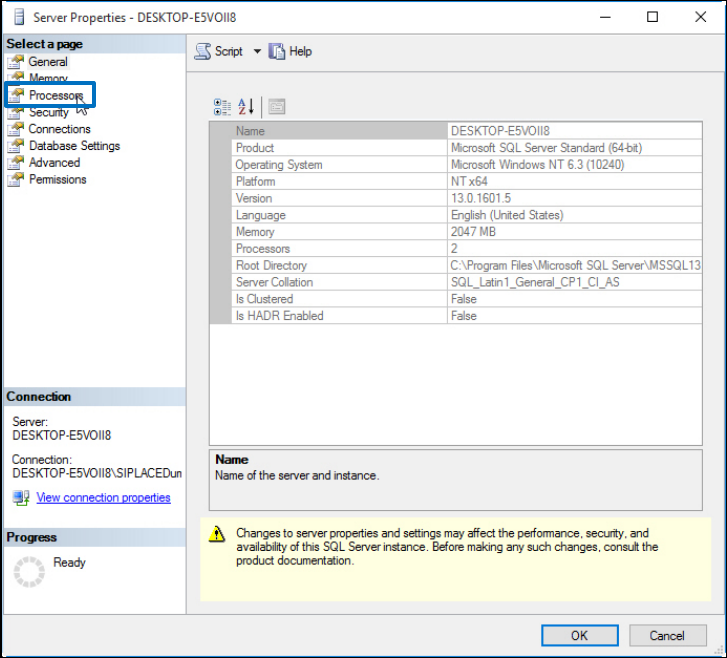The height and width of the screenshot is (658, 727).
Task: Click the Connections page icon
Action: [x=16, y=129]
